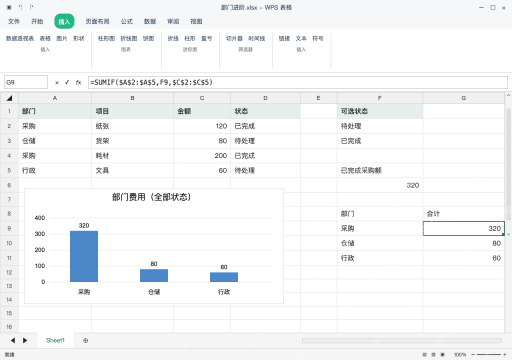
Task: Insert a 折线图 line chart
Action: (x=129, y=39)
